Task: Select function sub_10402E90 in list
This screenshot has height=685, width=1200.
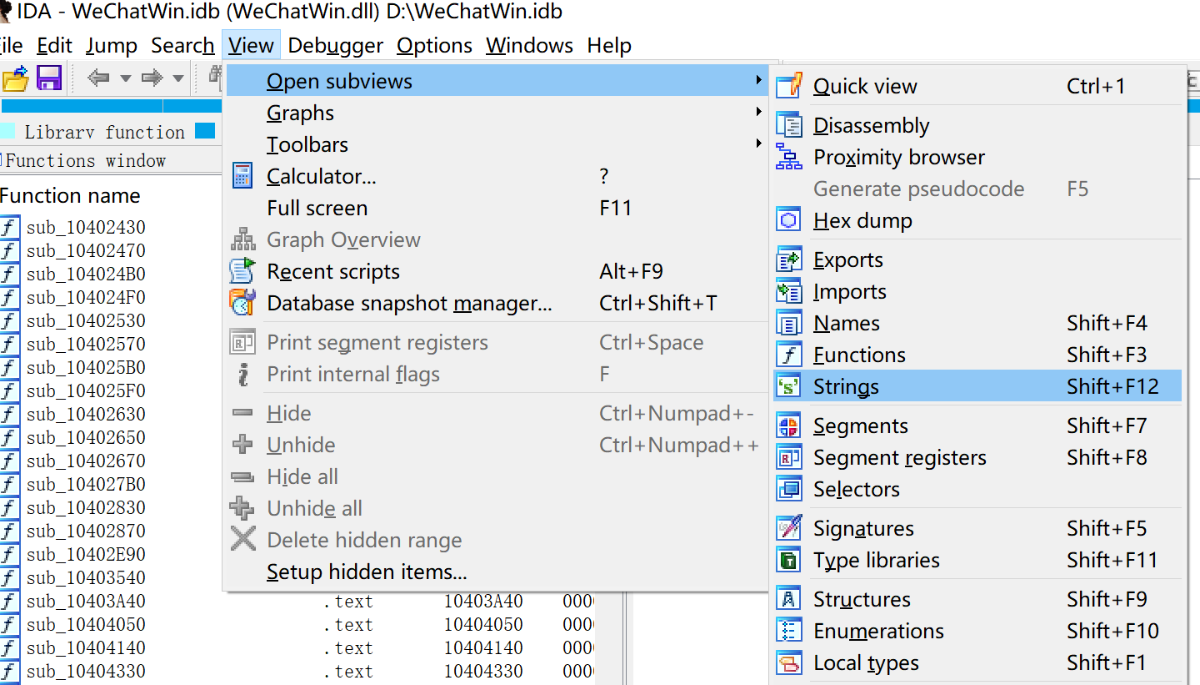Action: click(86, 555)
